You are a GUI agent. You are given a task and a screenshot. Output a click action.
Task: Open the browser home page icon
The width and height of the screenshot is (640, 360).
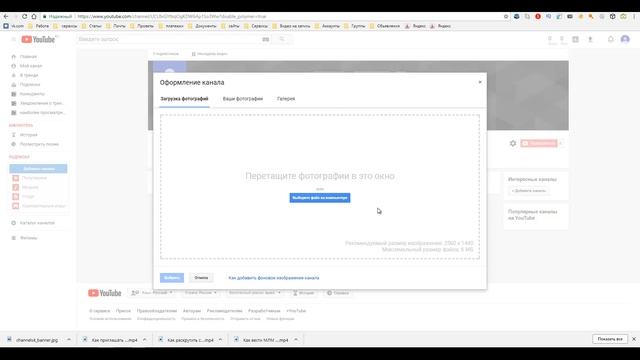(x=34, y=16)
